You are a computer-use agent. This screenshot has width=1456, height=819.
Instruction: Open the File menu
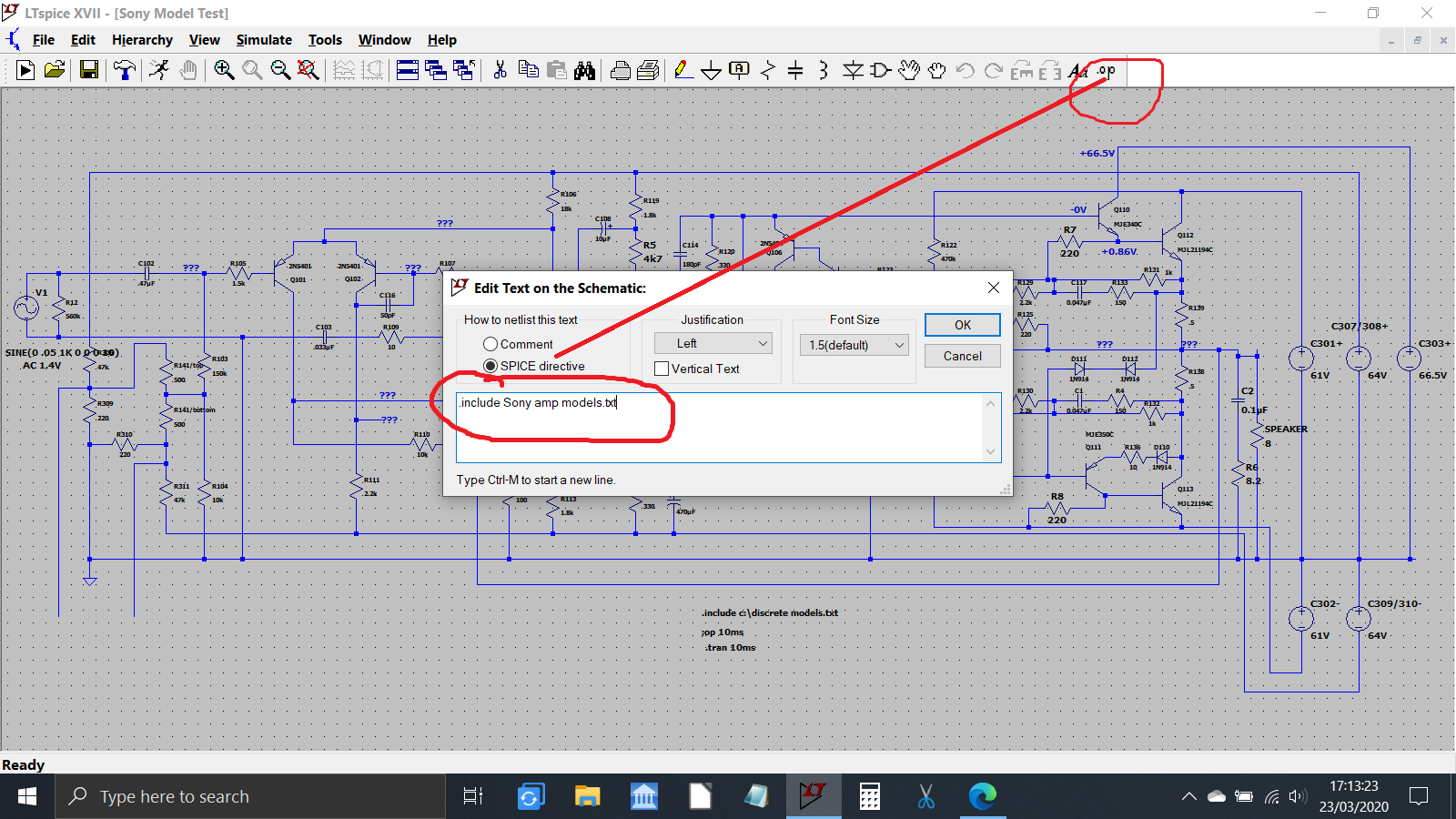click(x=43, y=40)
